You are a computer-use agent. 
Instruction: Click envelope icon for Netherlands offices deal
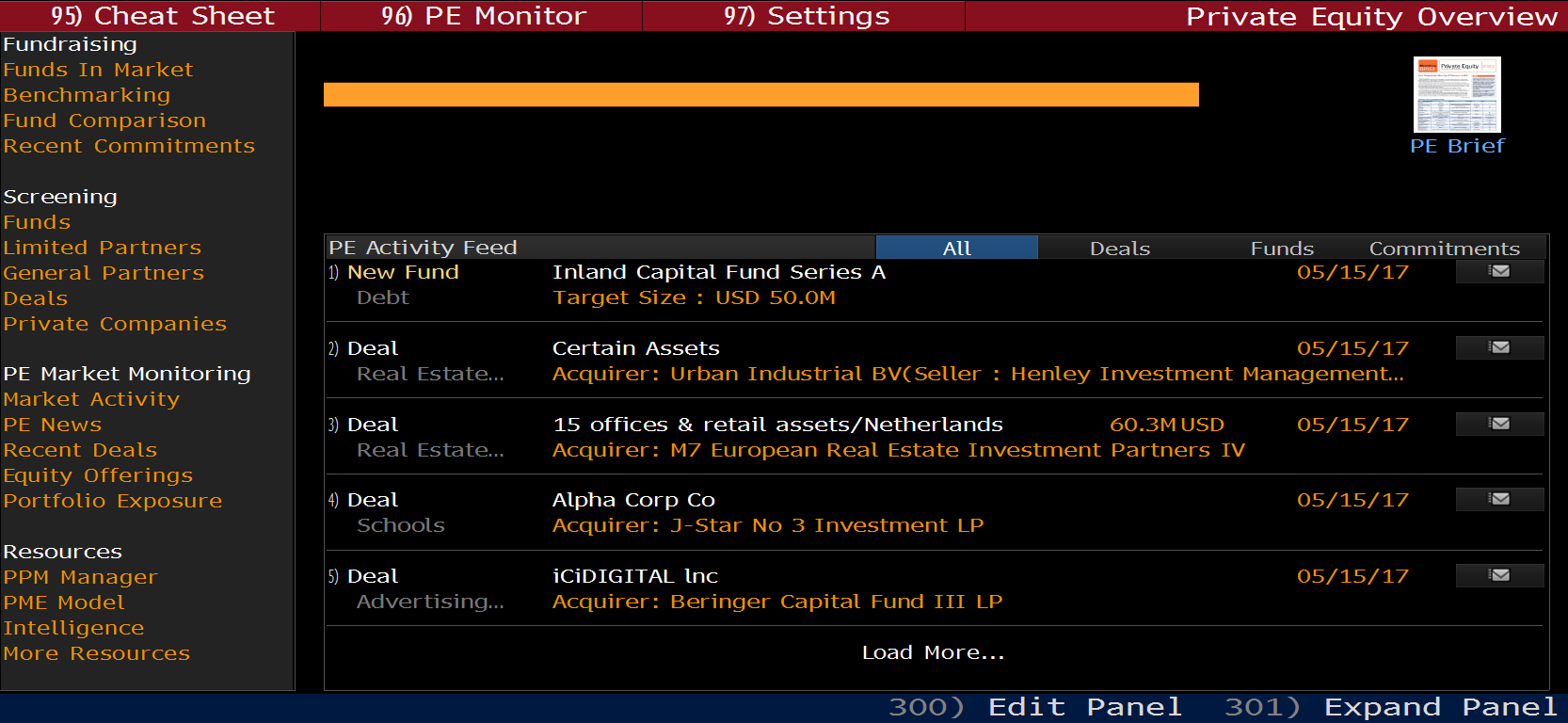1499,425
